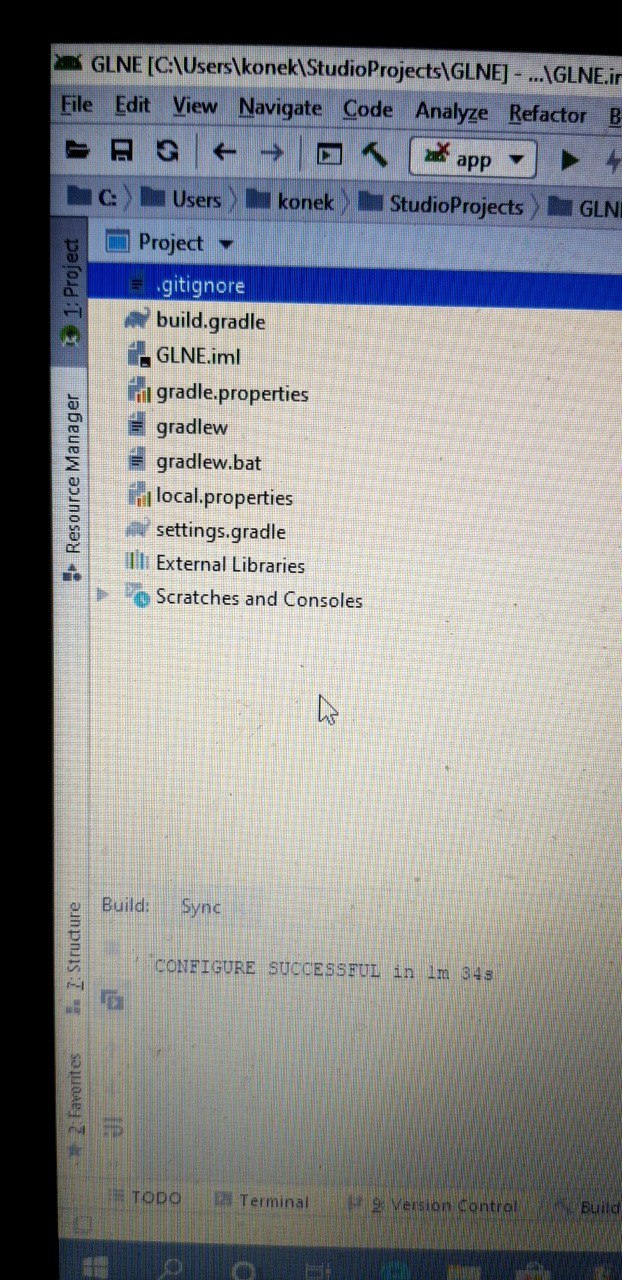Open Windows Start menu
Viewport: 622px width, 1280px height.
coord(96,1268)
